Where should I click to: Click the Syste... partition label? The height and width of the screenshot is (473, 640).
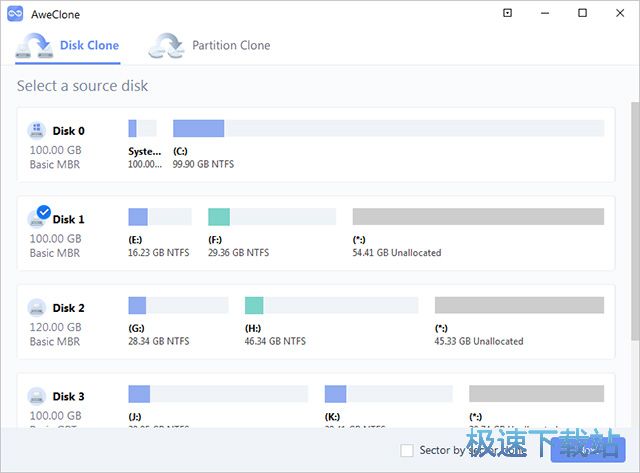144,151
